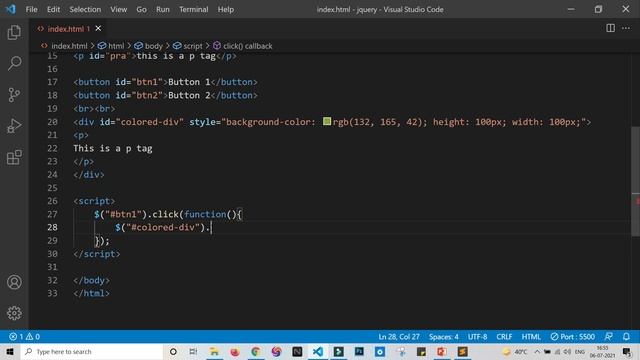This screenshot has width=640, height=360.
Task: Open Photoshop from the taskbar
Action: tap(359, 351)
